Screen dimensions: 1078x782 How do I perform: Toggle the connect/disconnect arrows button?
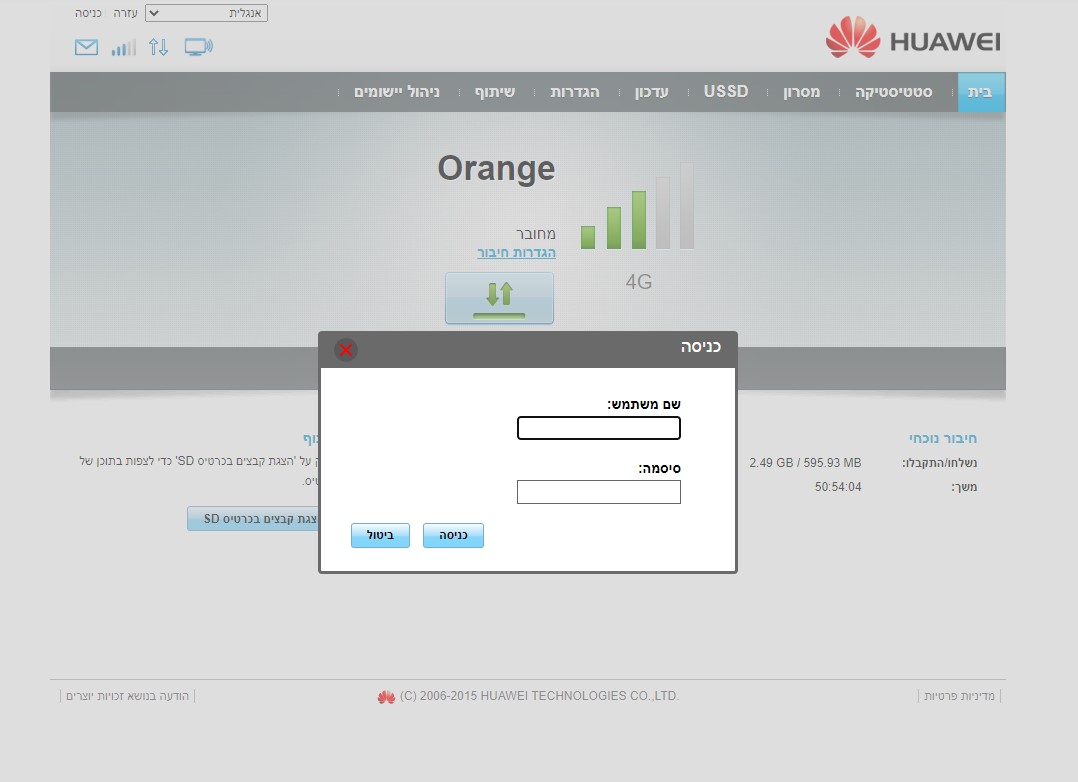coord(499,297)
